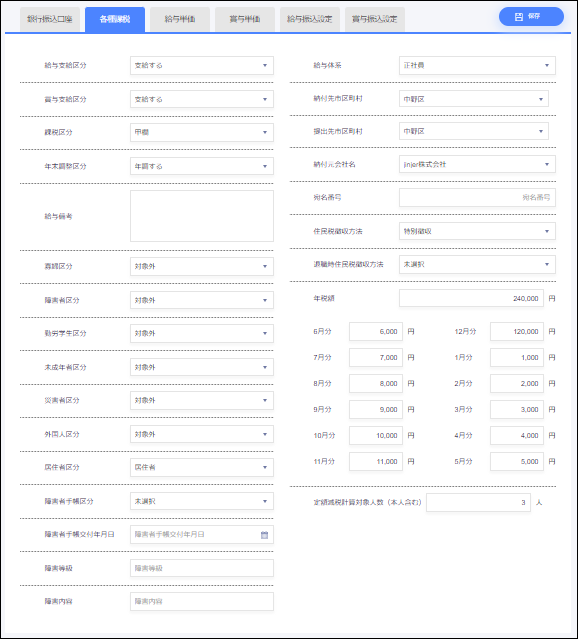The image size is (578, 639).
Task: Go to the 給与振込設定 tab
Action: click(x=310, y=19)
